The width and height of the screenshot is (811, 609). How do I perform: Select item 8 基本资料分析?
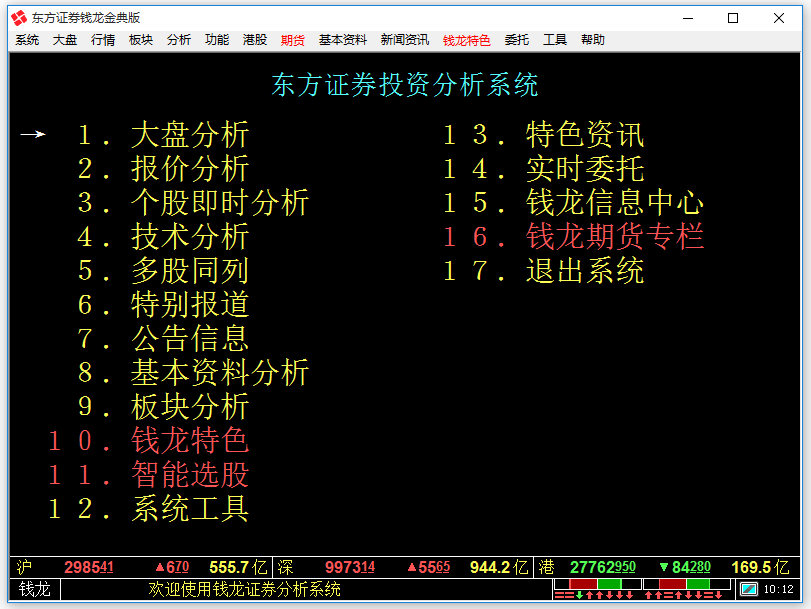click(x=193, y=373)
